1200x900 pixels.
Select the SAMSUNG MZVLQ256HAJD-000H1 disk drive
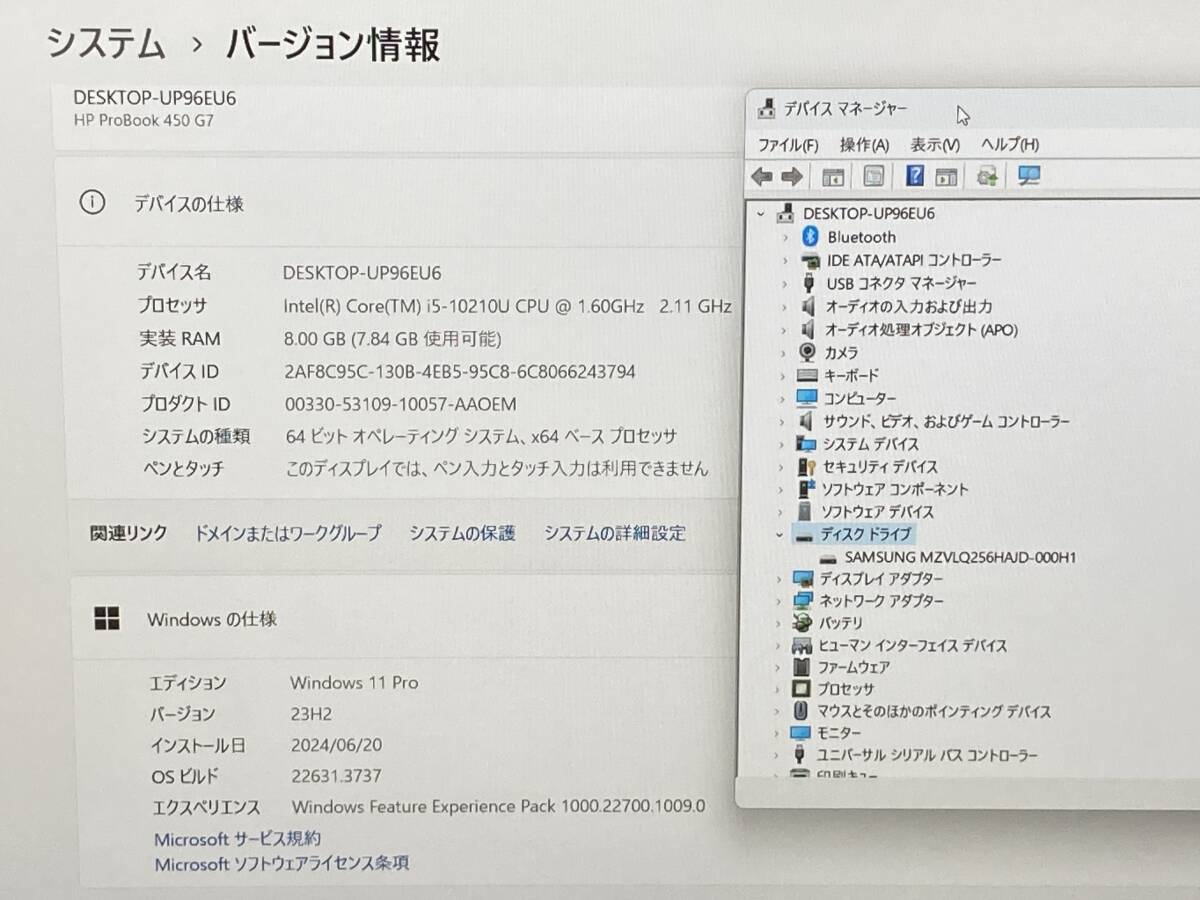pos(959,557)
